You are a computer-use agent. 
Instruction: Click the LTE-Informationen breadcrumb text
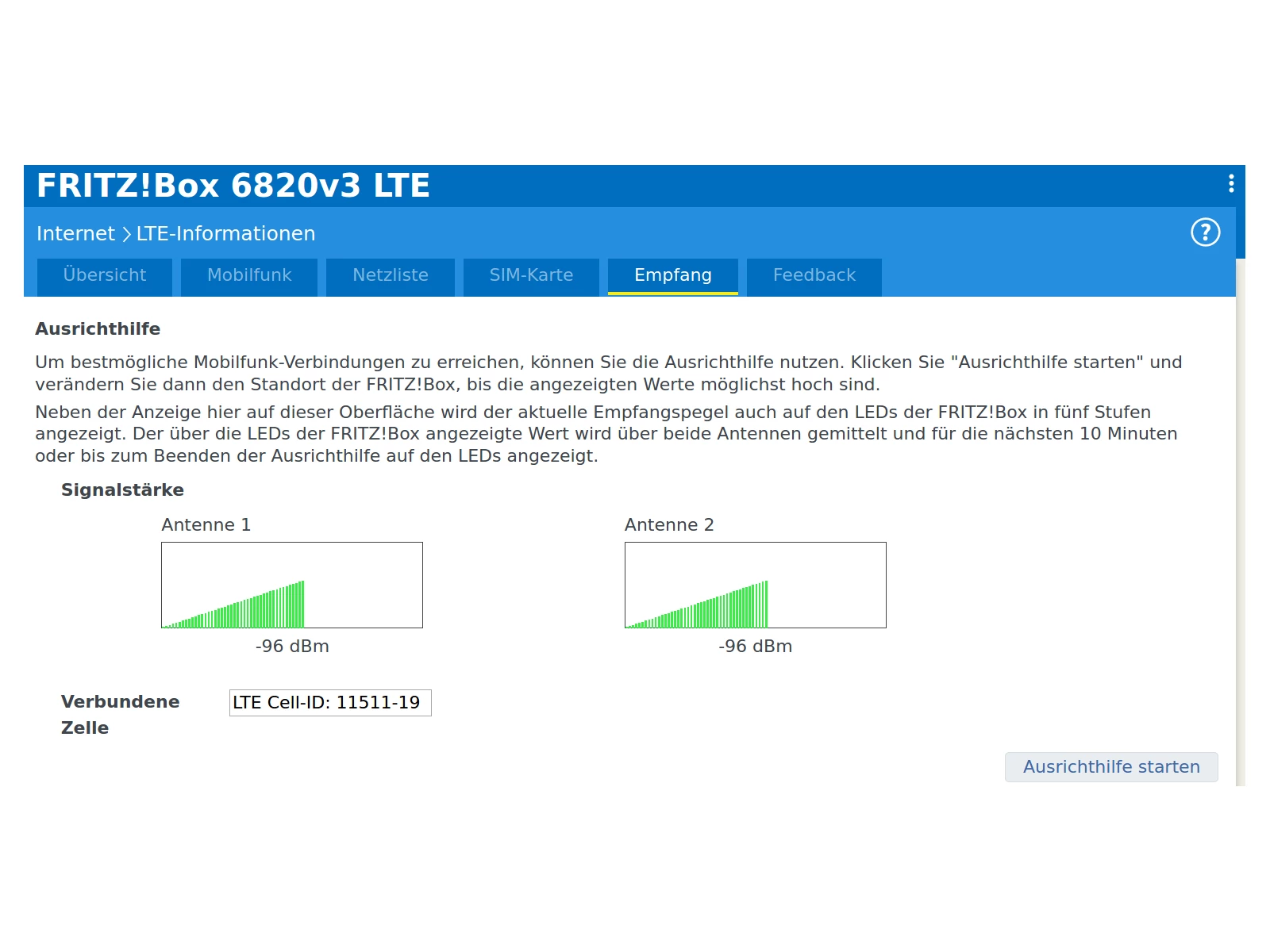click(226, 233)
